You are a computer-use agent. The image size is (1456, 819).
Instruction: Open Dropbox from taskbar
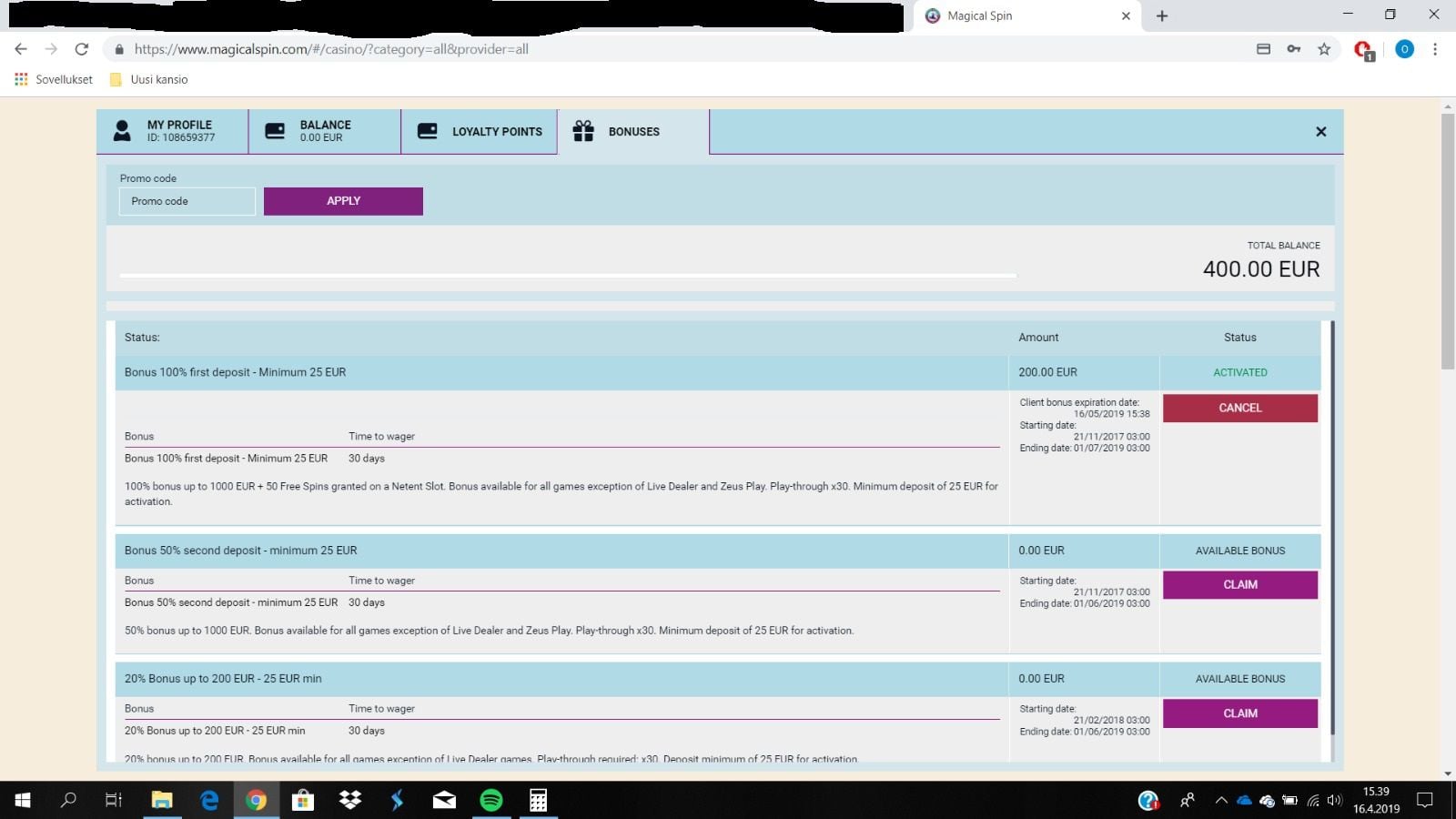(x=349, y=800)
